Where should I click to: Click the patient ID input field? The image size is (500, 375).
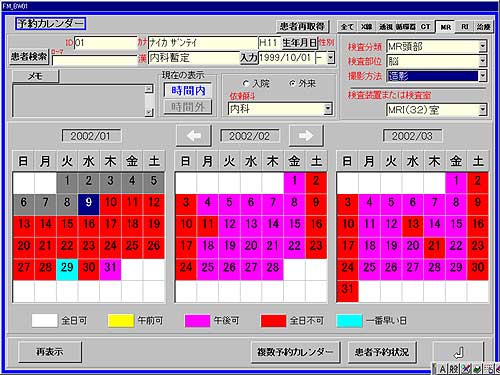pos(106,43)
